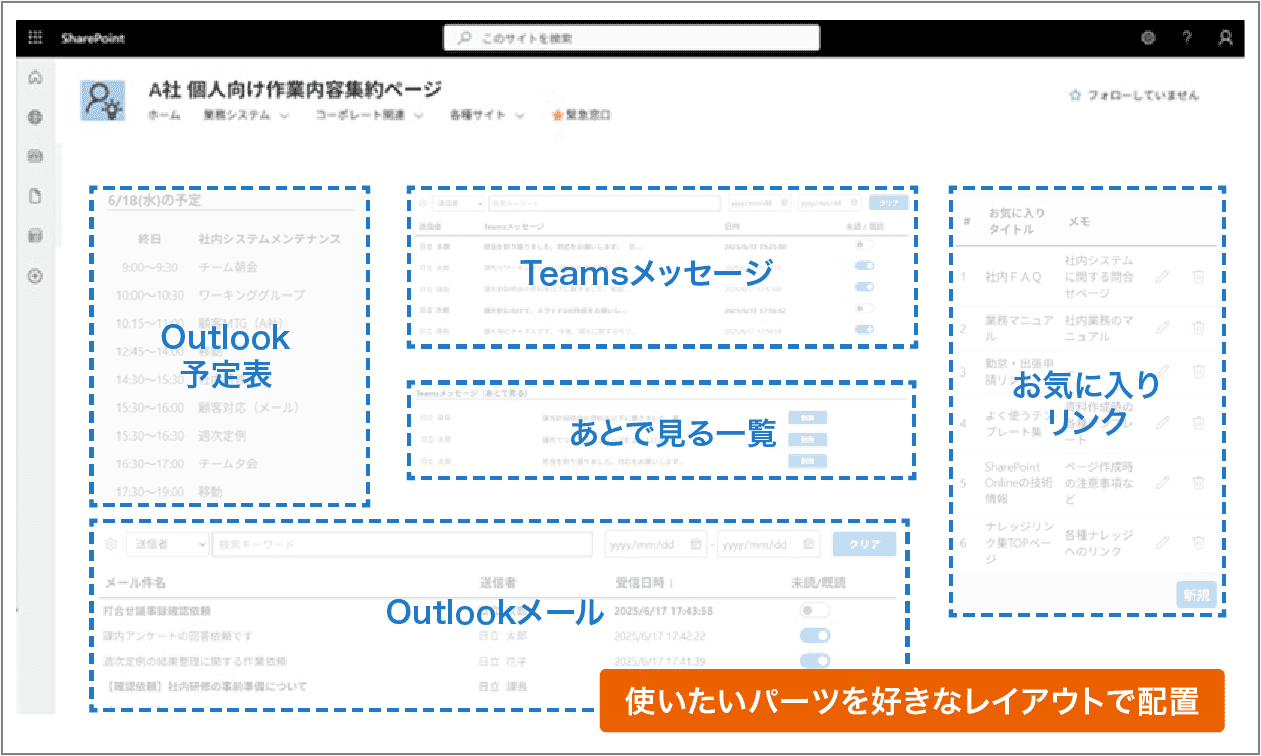Click the フォローしていません follow star link

tap(1134, 96)
